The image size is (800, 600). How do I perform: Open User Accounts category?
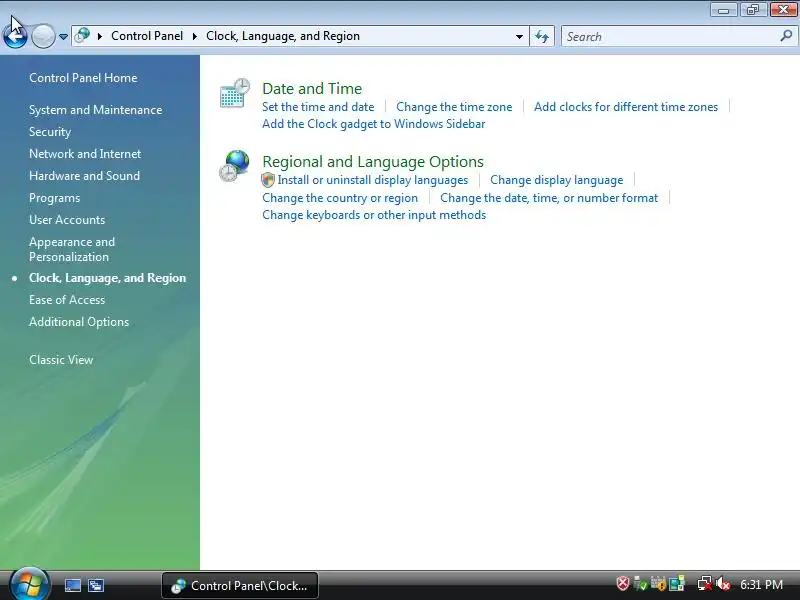click(x=67, y=220)
